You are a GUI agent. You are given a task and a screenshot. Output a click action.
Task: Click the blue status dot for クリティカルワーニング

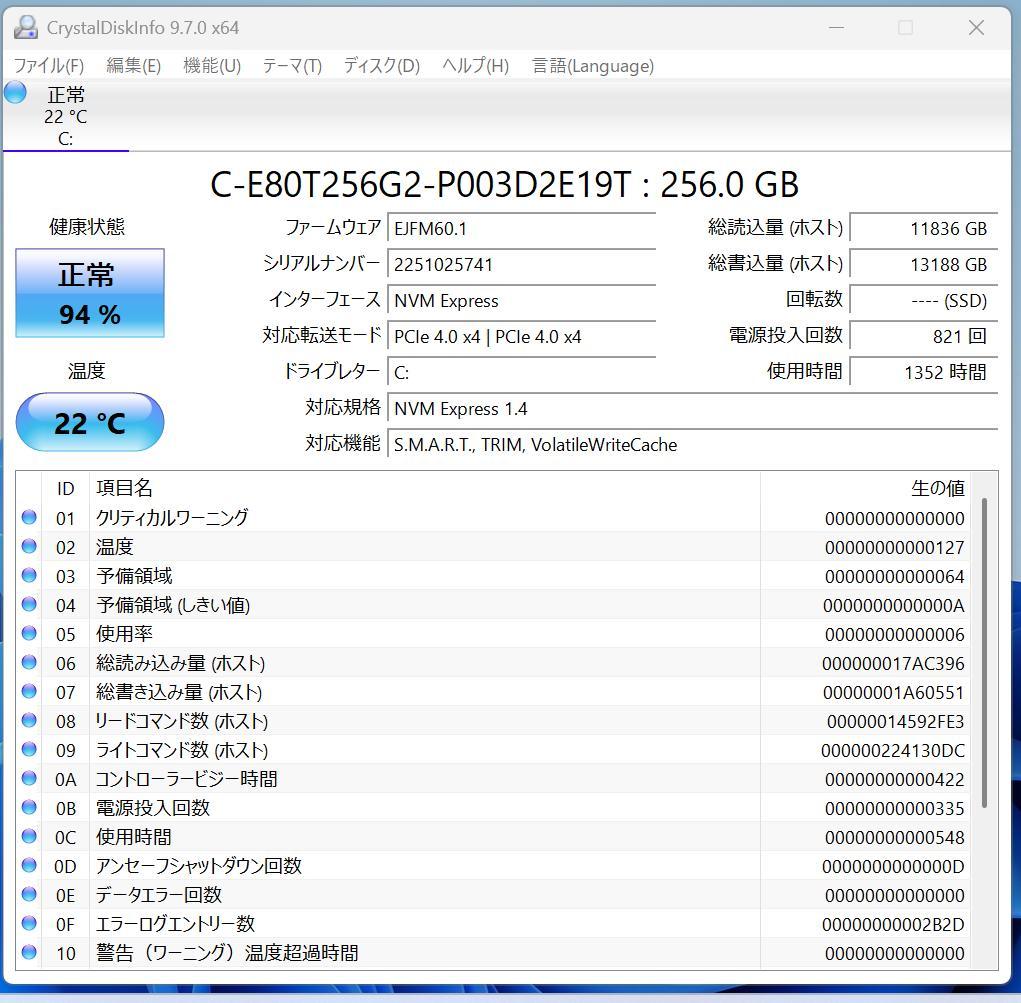pyautogui.click(x=29, y=518)
